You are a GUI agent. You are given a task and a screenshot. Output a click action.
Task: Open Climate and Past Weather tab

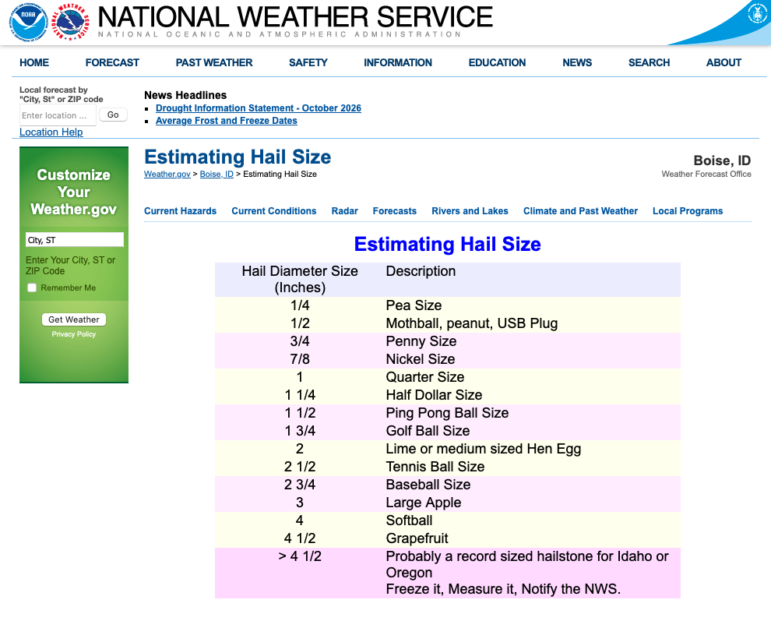(580, 211)
